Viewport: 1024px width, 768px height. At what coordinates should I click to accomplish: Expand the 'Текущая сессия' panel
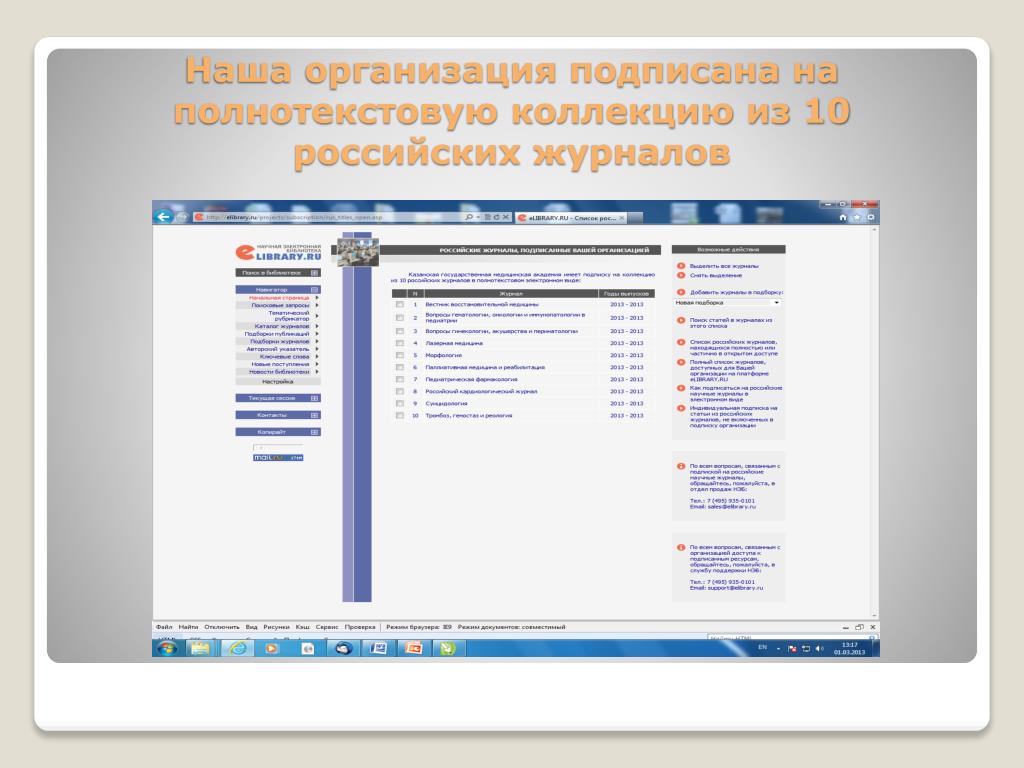314,398
